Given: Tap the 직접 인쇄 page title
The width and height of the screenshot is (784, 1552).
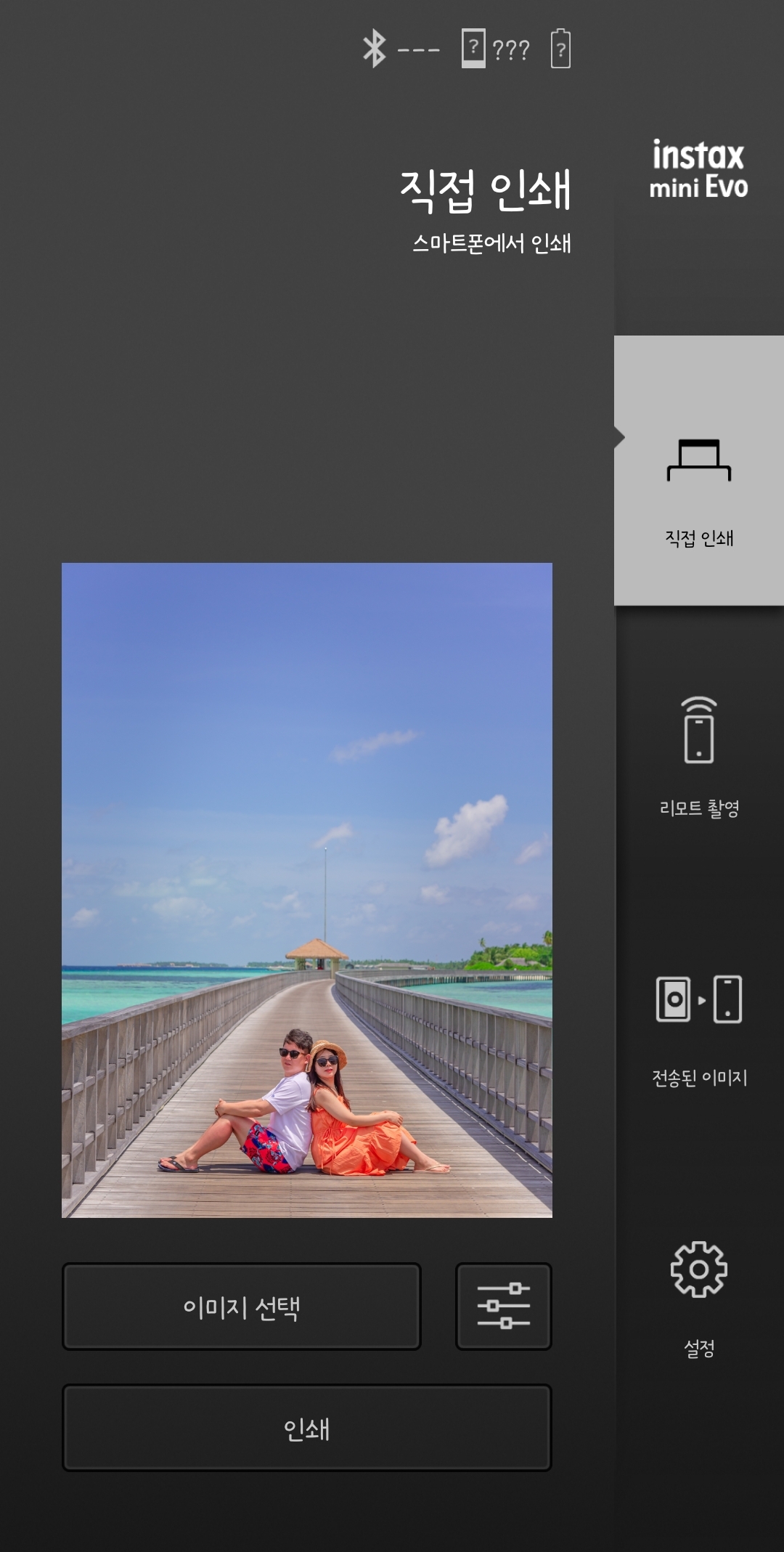Looking at the screenshot, I should click(x=486, y=190).
